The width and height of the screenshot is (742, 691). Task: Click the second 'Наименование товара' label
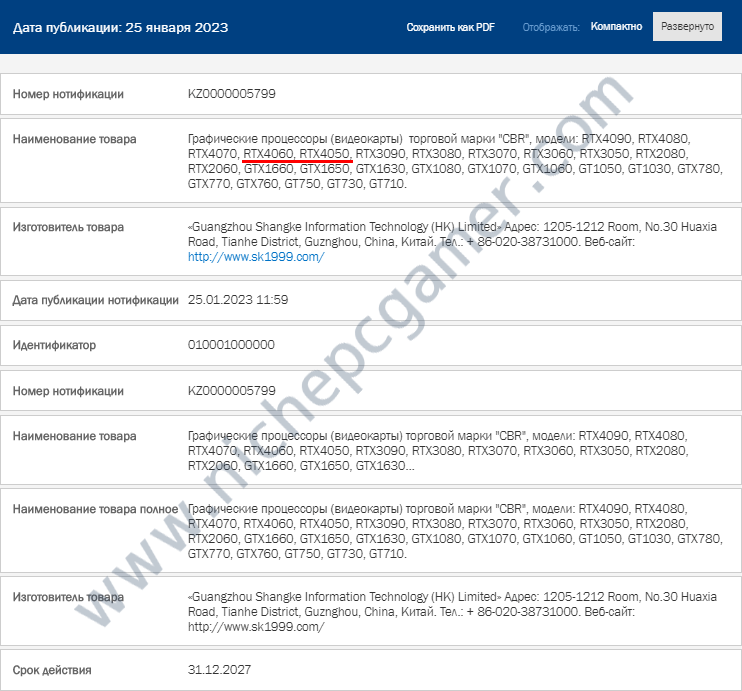coord(74,436)
